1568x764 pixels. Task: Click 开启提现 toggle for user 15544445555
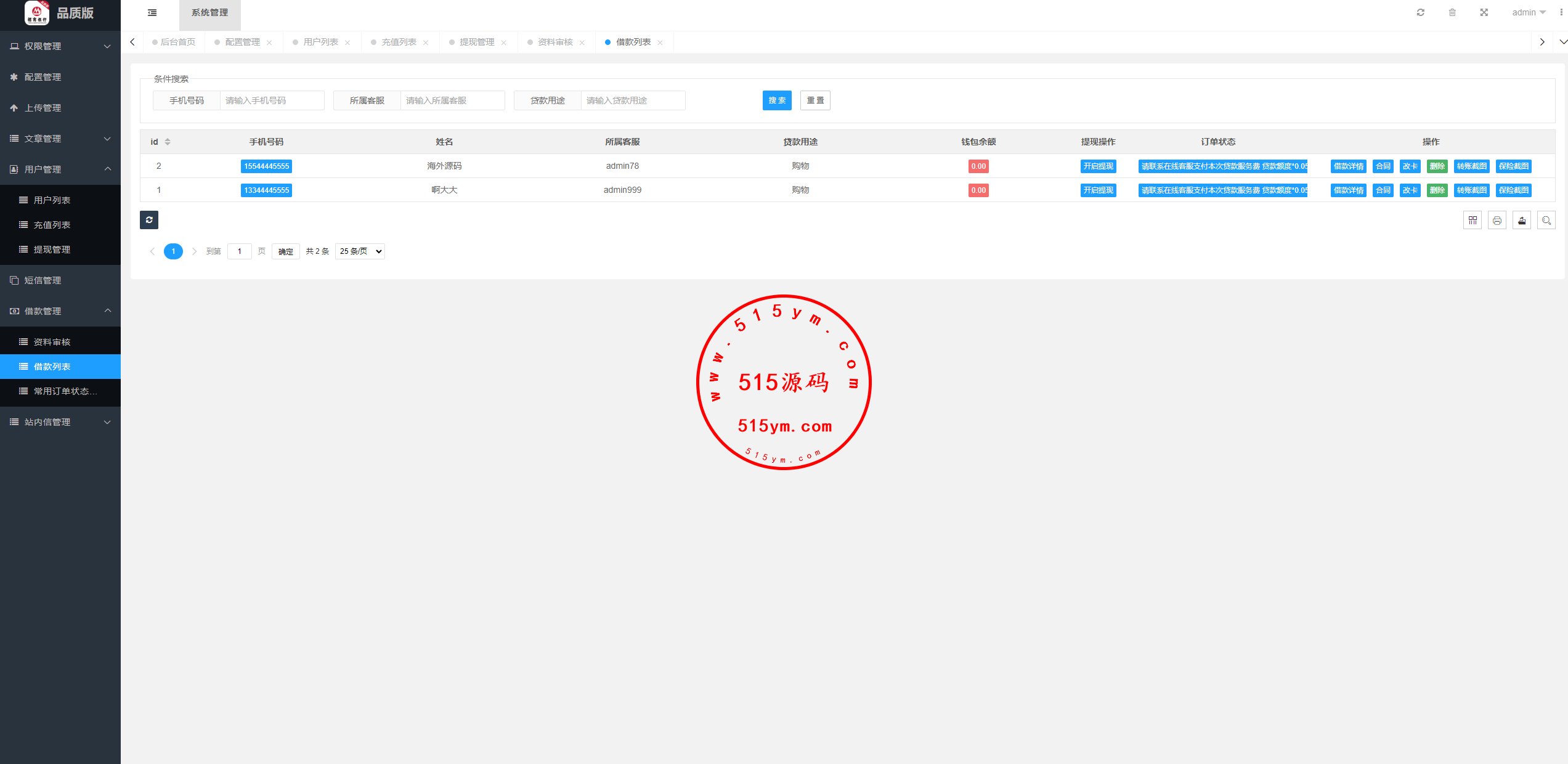(1098, 166)
